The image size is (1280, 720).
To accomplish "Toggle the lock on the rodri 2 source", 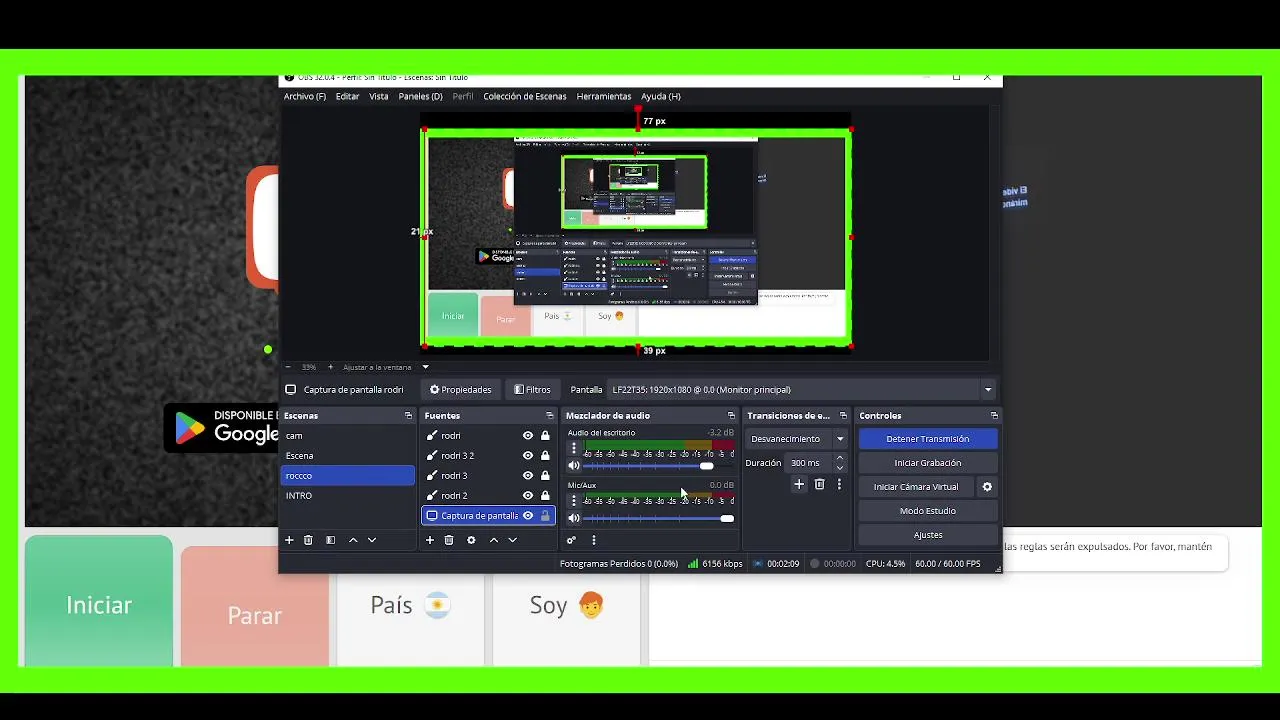I will tap(545, 496).
